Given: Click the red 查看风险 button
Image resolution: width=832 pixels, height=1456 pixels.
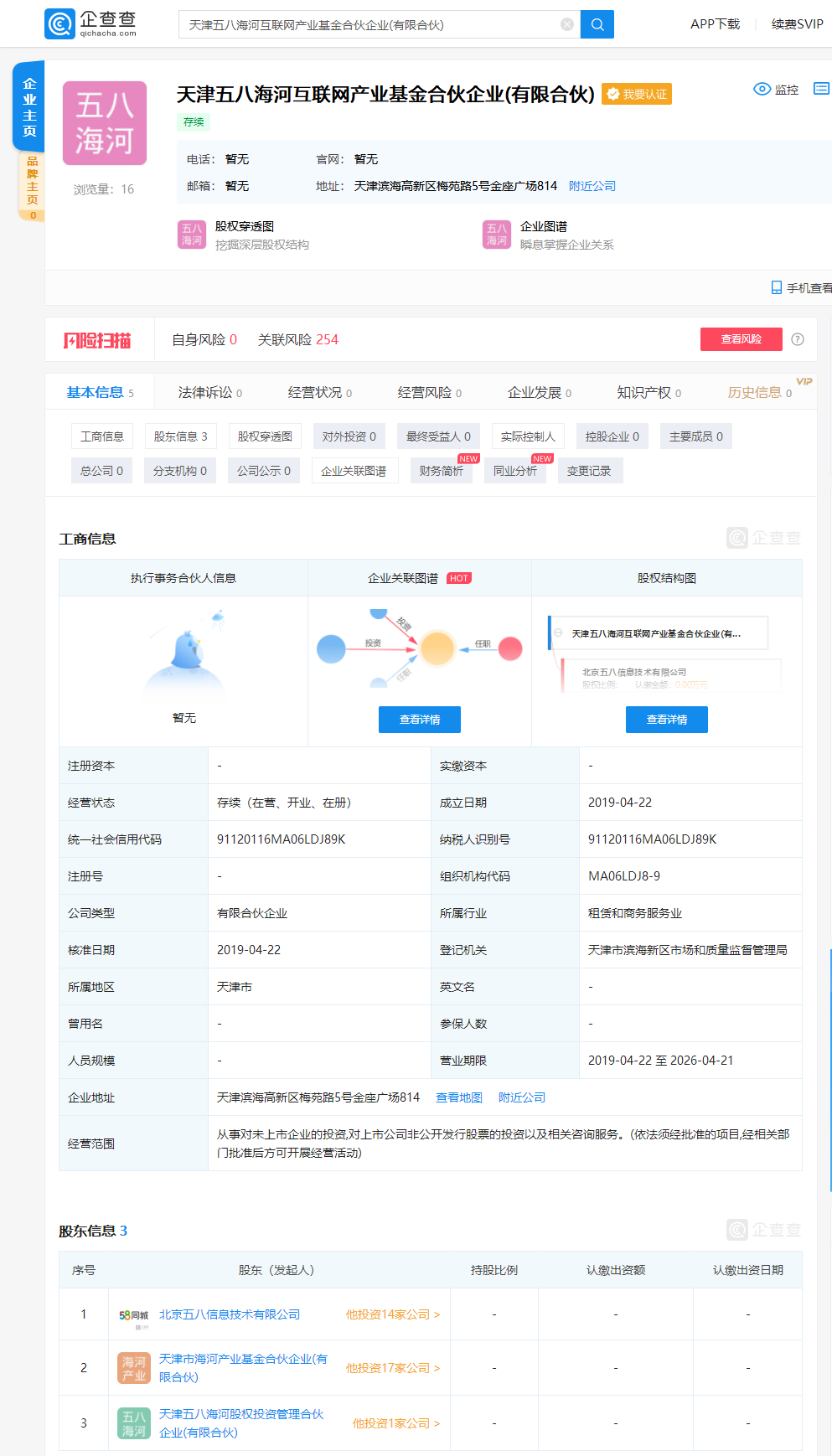Looking at the screenshot, I should pyautogui.click(x=742, y=339).
